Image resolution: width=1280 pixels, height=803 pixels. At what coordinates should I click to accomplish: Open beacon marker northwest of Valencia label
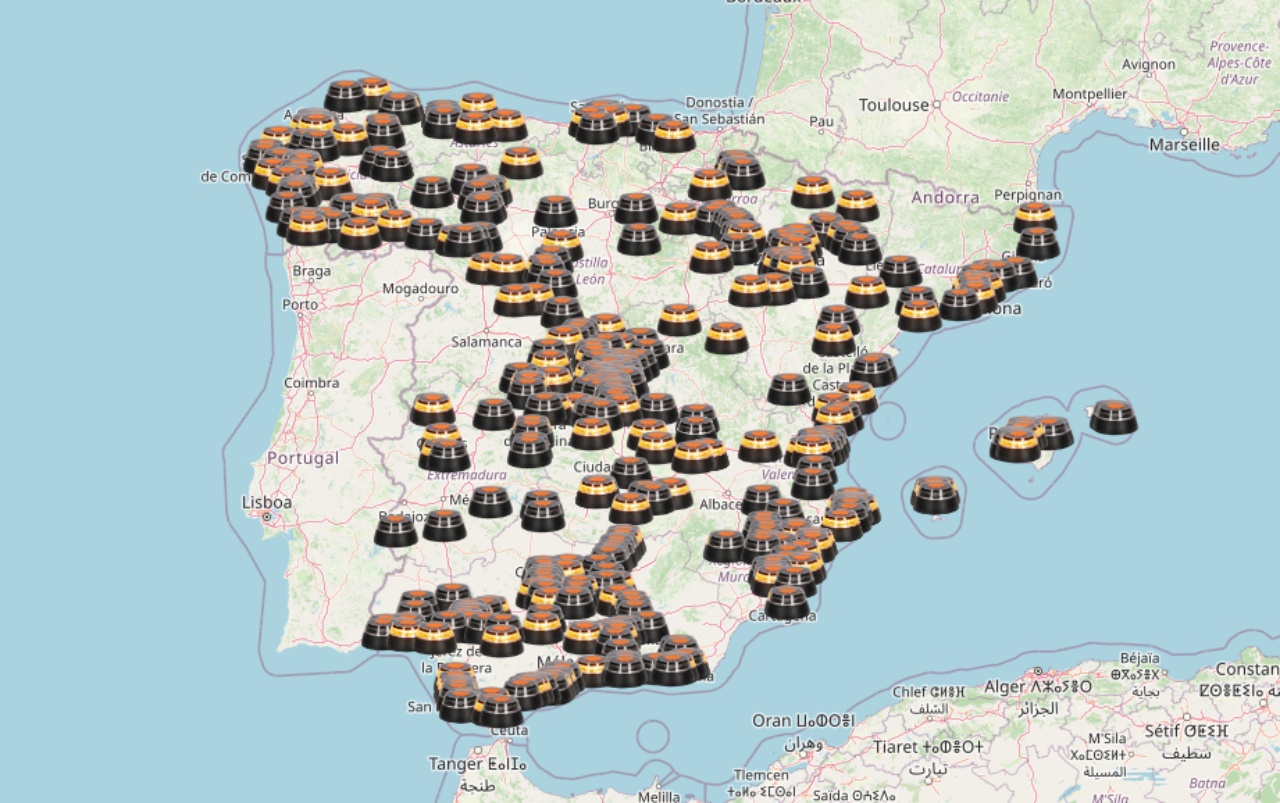760,445
